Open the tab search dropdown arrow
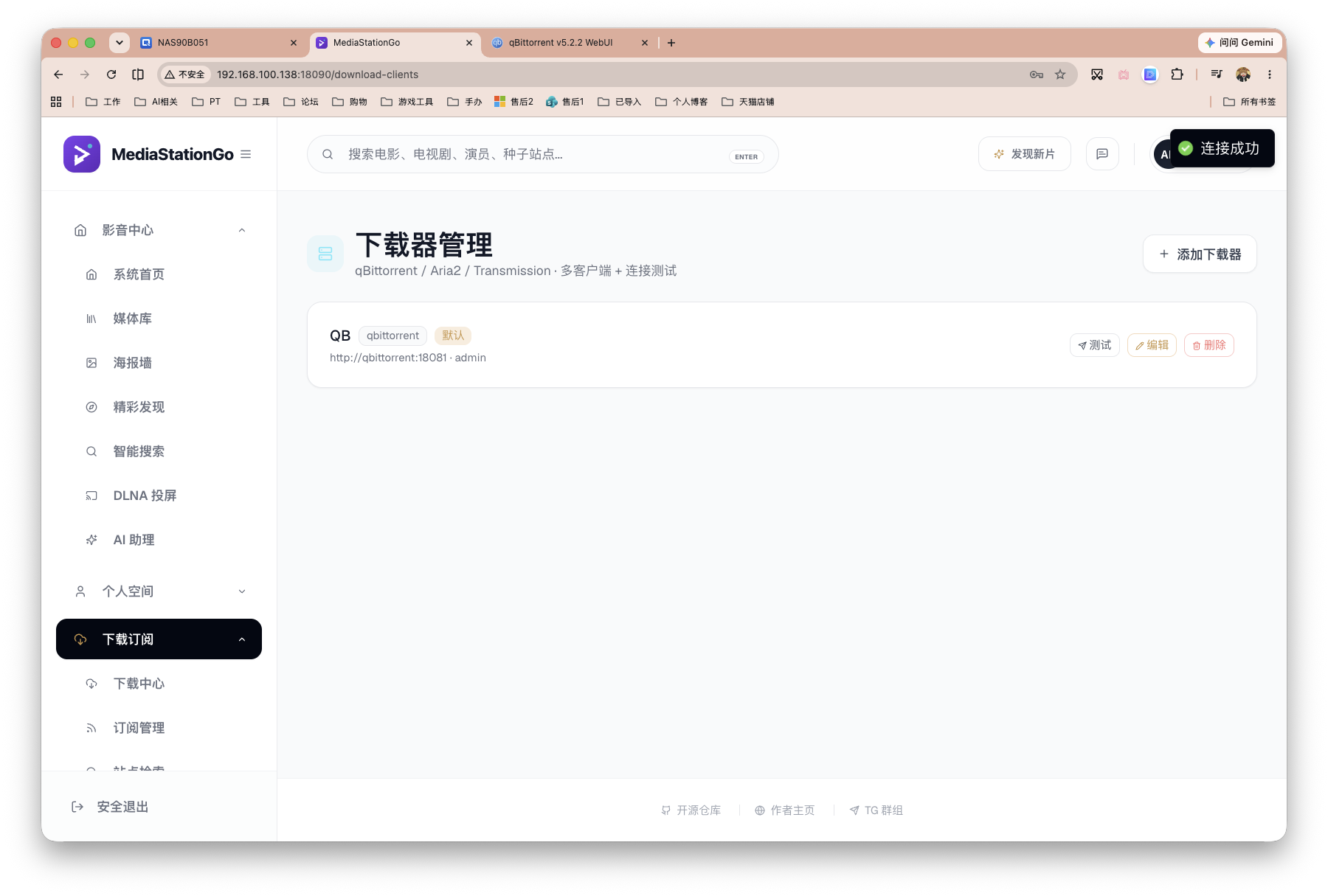Viewport: 1328px width, 896px height. (120, 43)
